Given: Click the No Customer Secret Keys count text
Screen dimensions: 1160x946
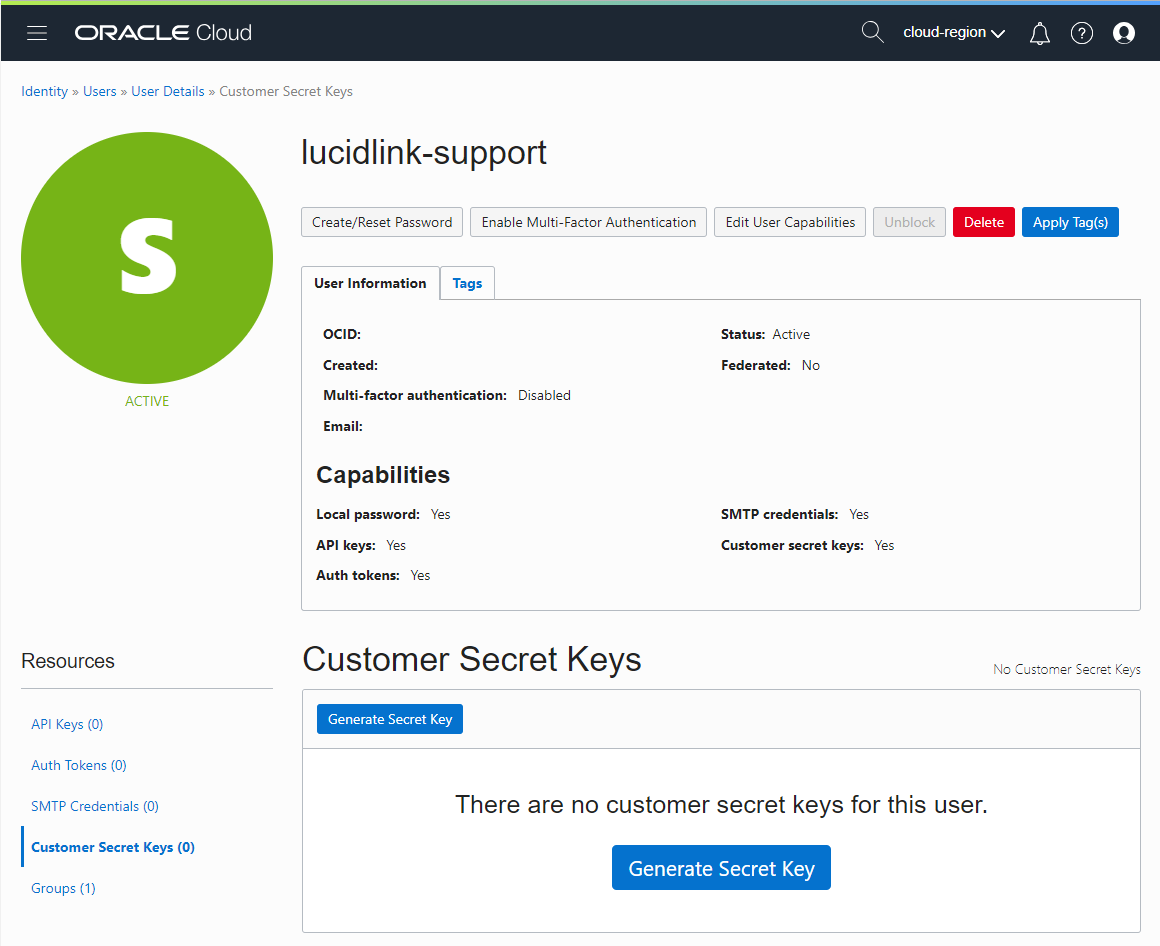Looking at the screenshot, I should [1067, 669].
